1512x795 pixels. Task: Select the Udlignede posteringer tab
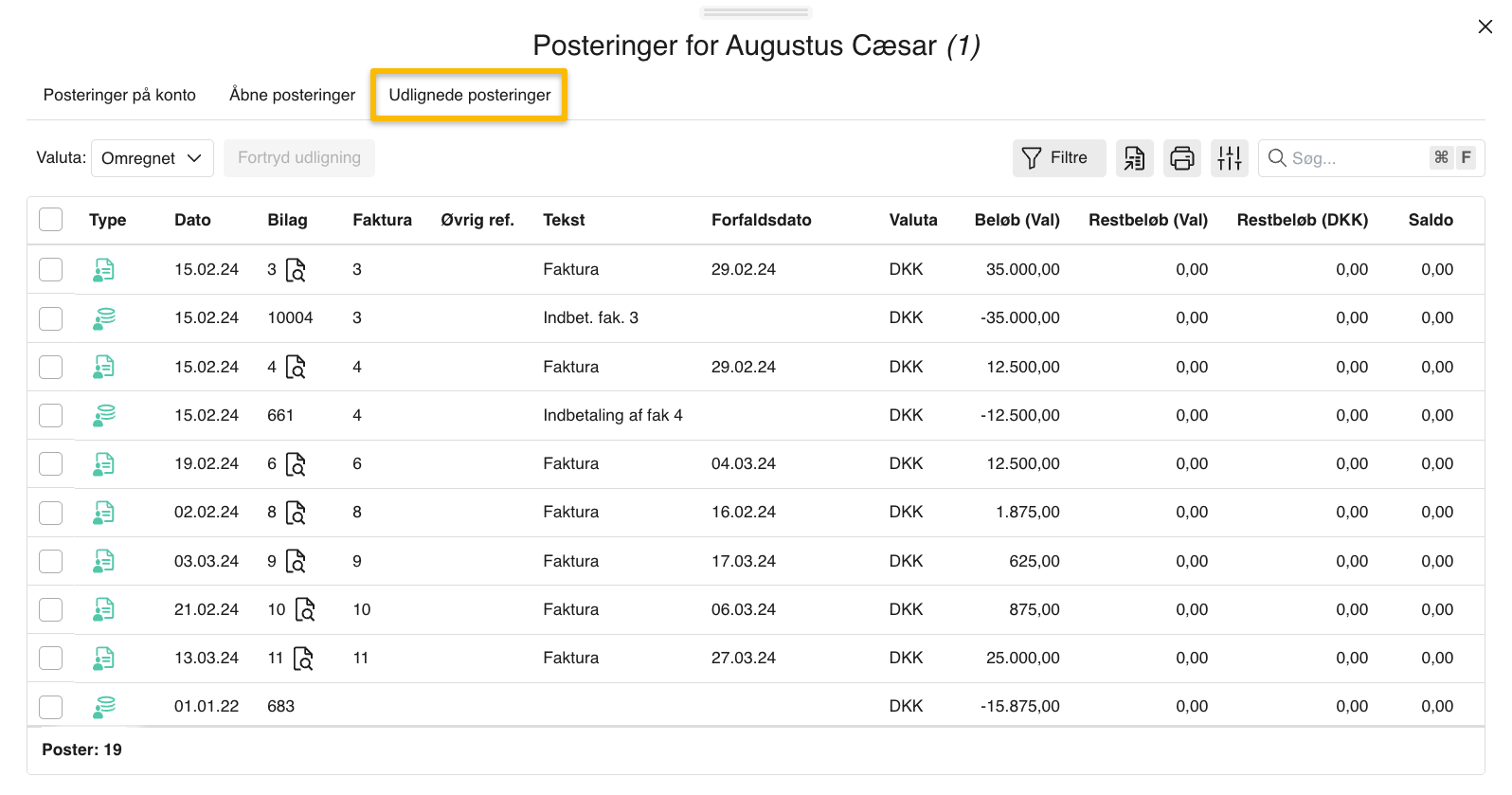tap(469, 95)
